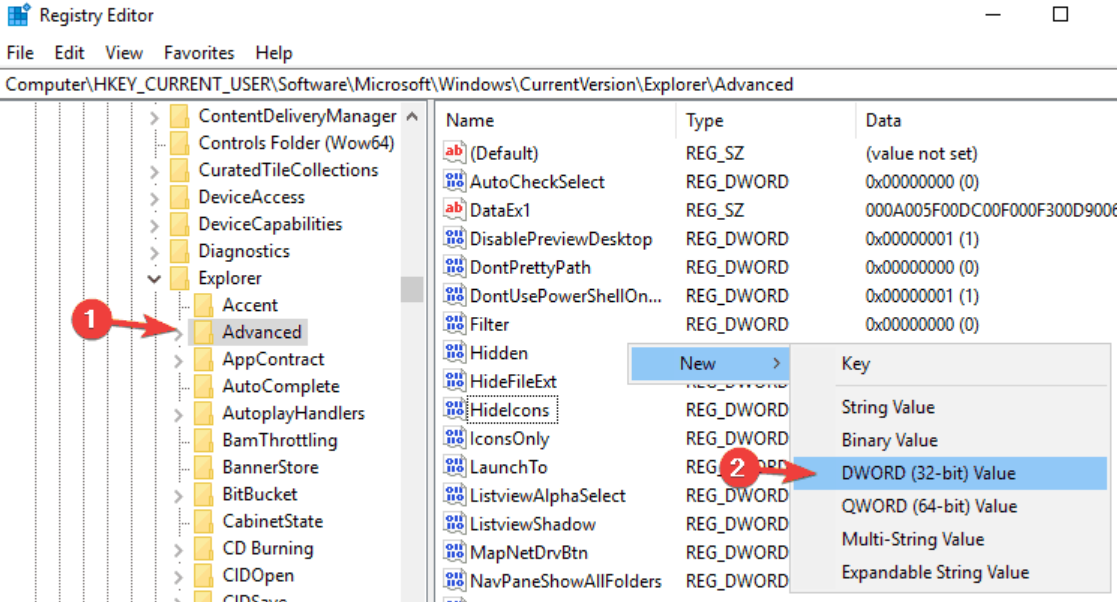
Task: Click the (Default) string value icon
Action: (x=454, y=152)
